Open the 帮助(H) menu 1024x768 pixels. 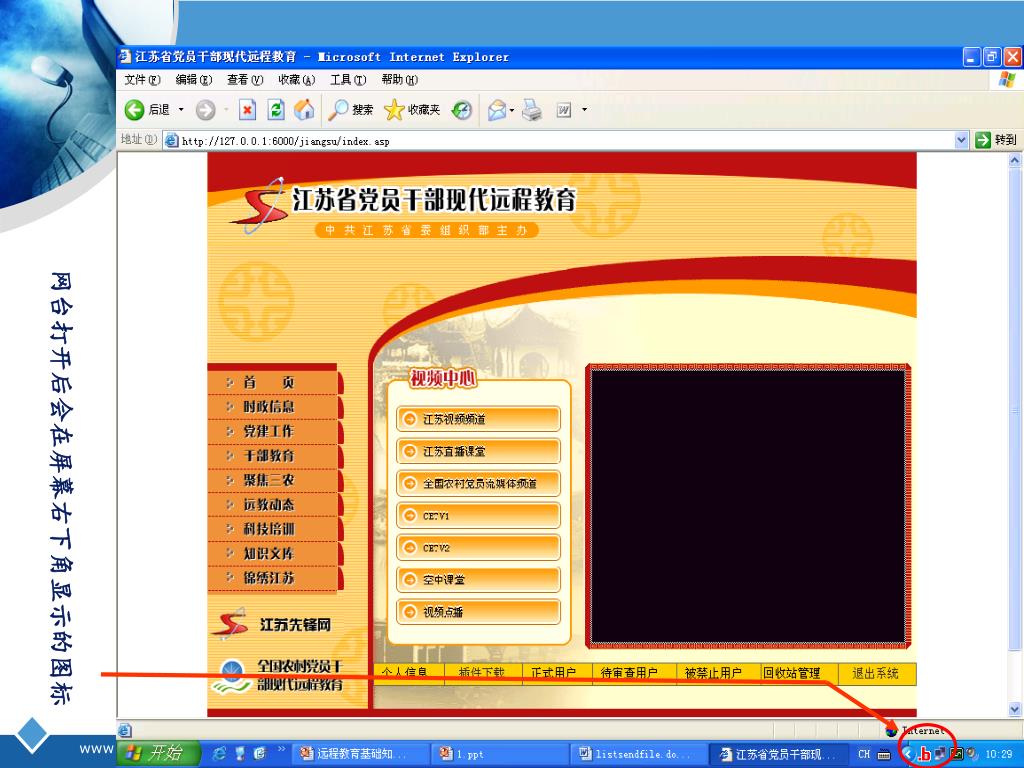point(400,80)
